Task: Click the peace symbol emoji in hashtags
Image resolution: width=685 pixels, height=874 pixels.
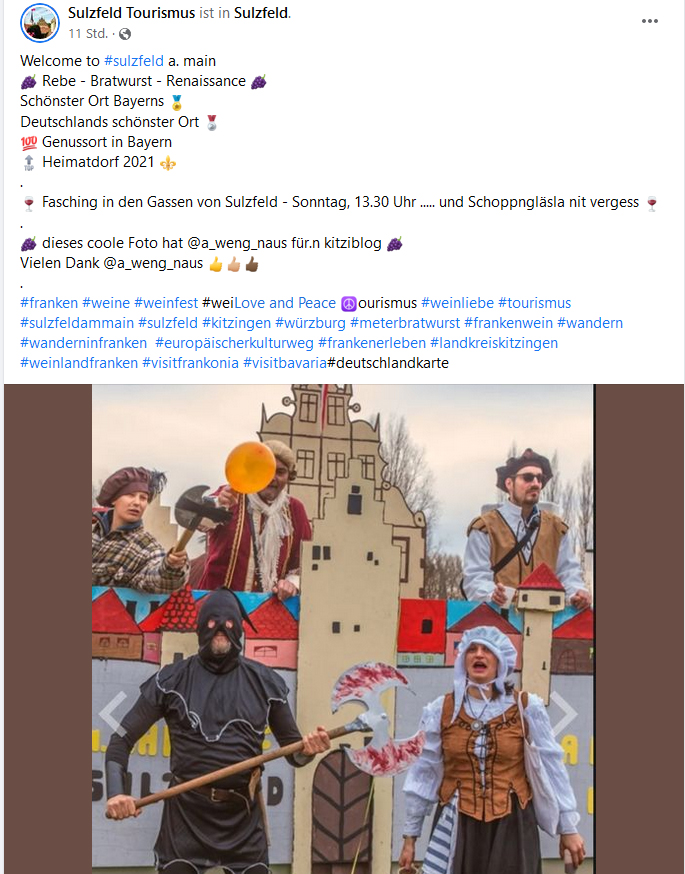Action: (348, 304)
